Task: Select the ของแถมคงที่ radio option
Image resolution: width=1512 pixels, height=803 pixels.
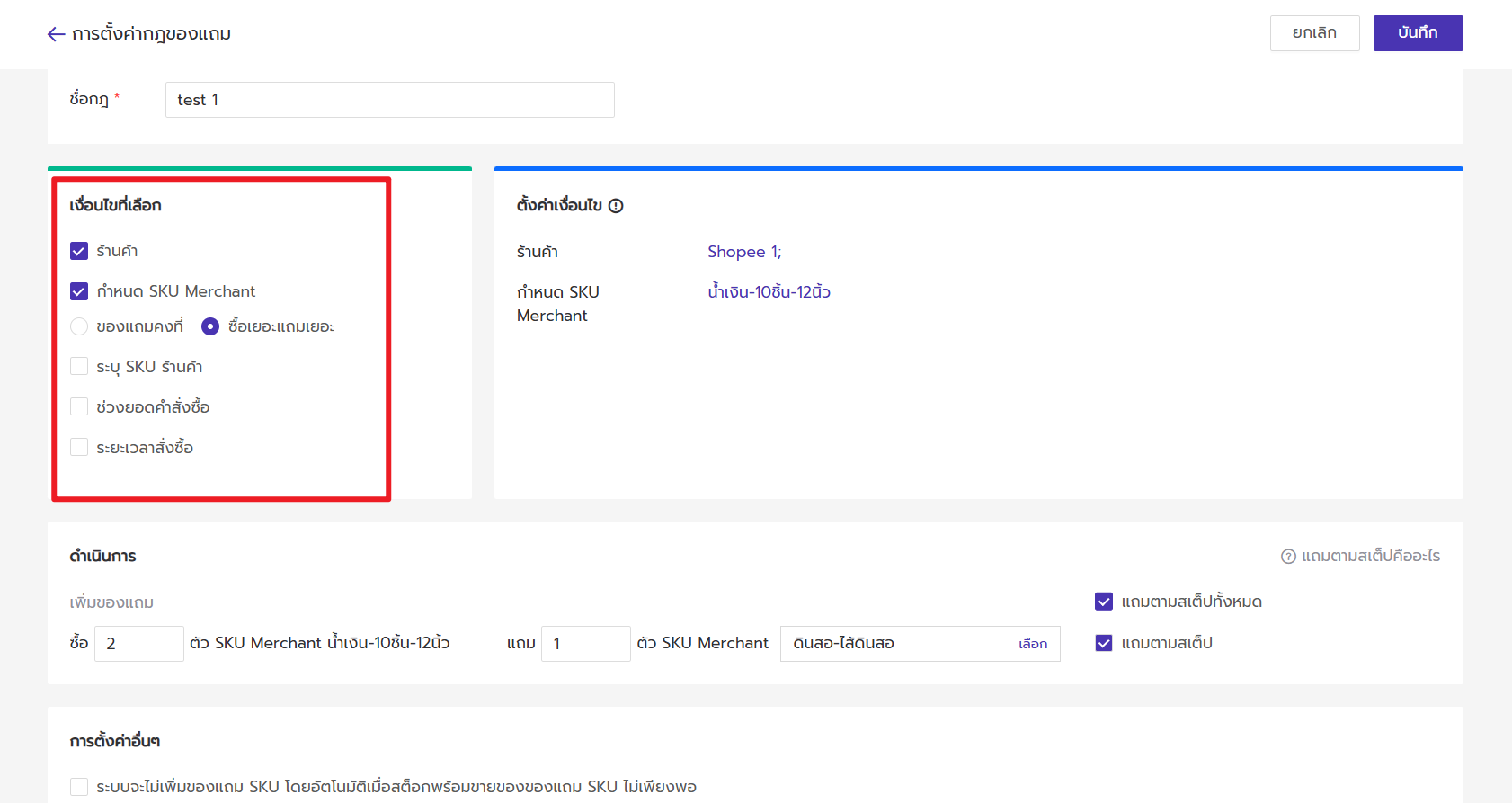Action: 79,326
